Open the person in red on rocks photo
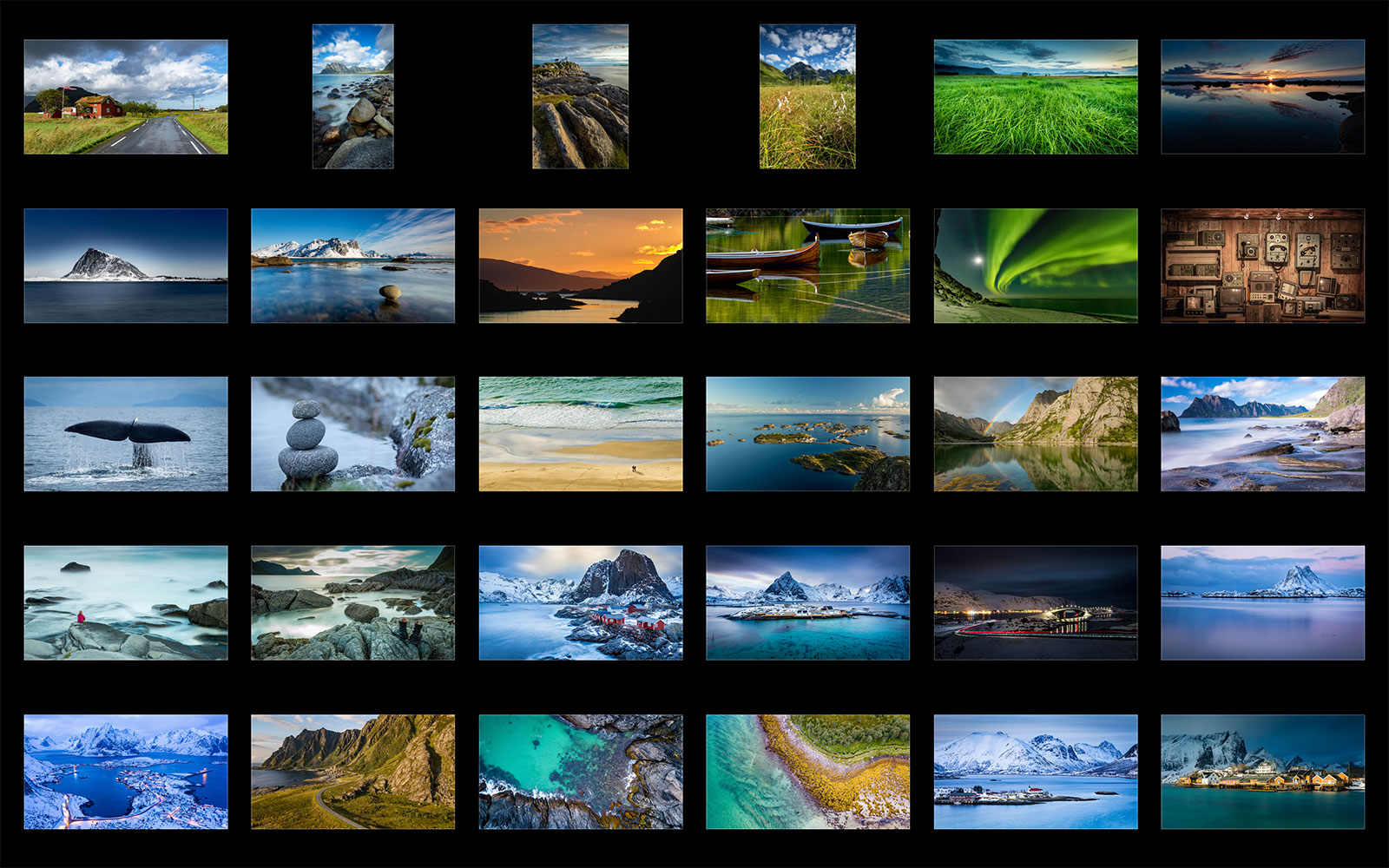The image size is (1389, 868). pos(126,602)
